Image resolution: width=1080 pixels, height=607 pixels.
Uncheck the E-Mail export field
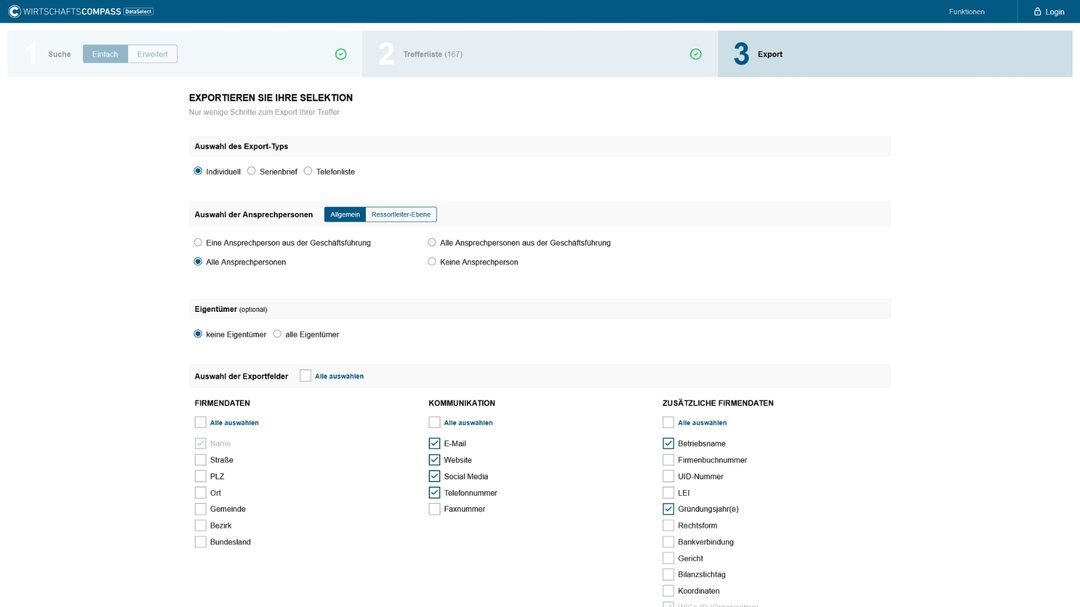[434, 443]
